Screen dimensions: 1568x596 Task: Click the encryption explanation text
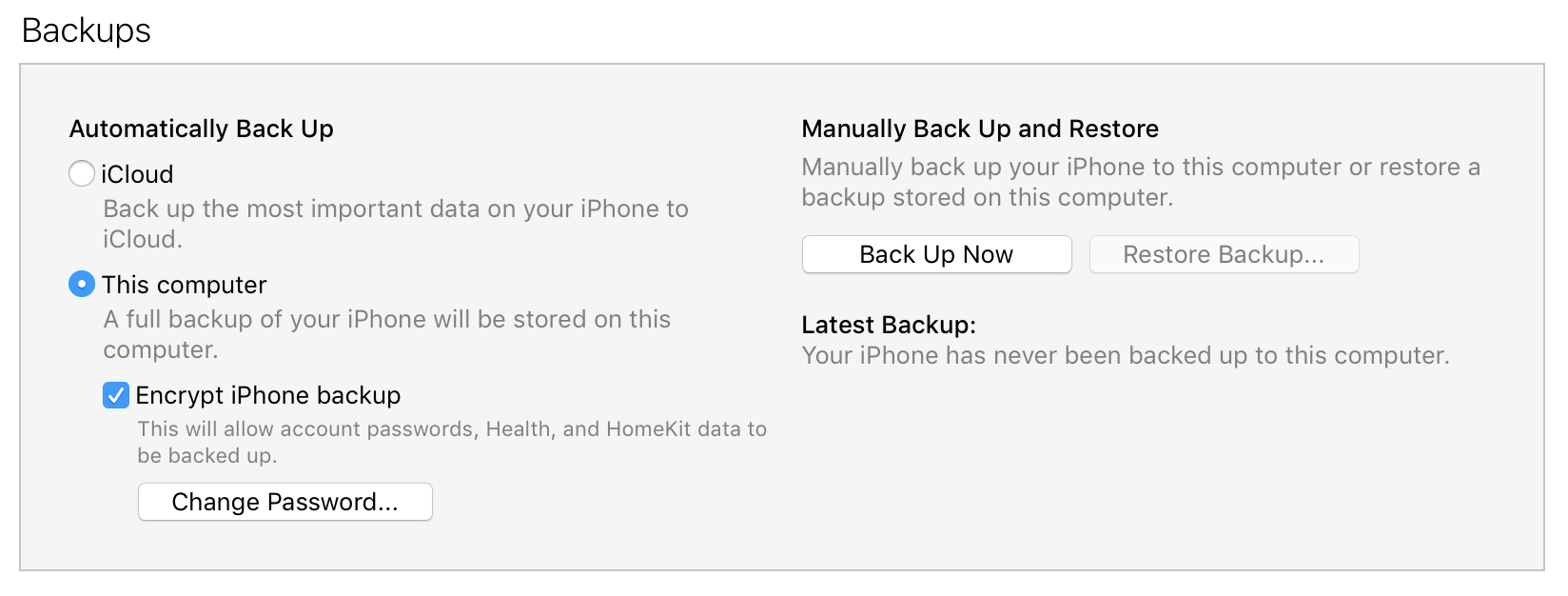451,442
